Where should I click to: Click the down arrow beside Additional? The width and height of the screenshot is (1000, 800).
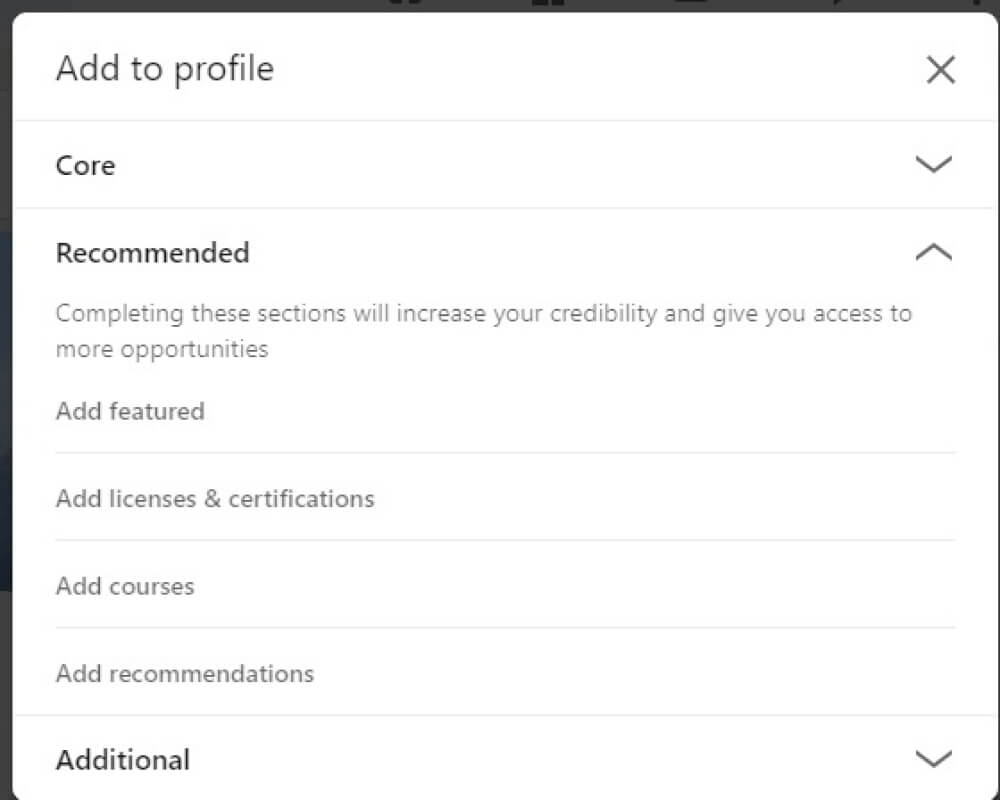(933, 759)
